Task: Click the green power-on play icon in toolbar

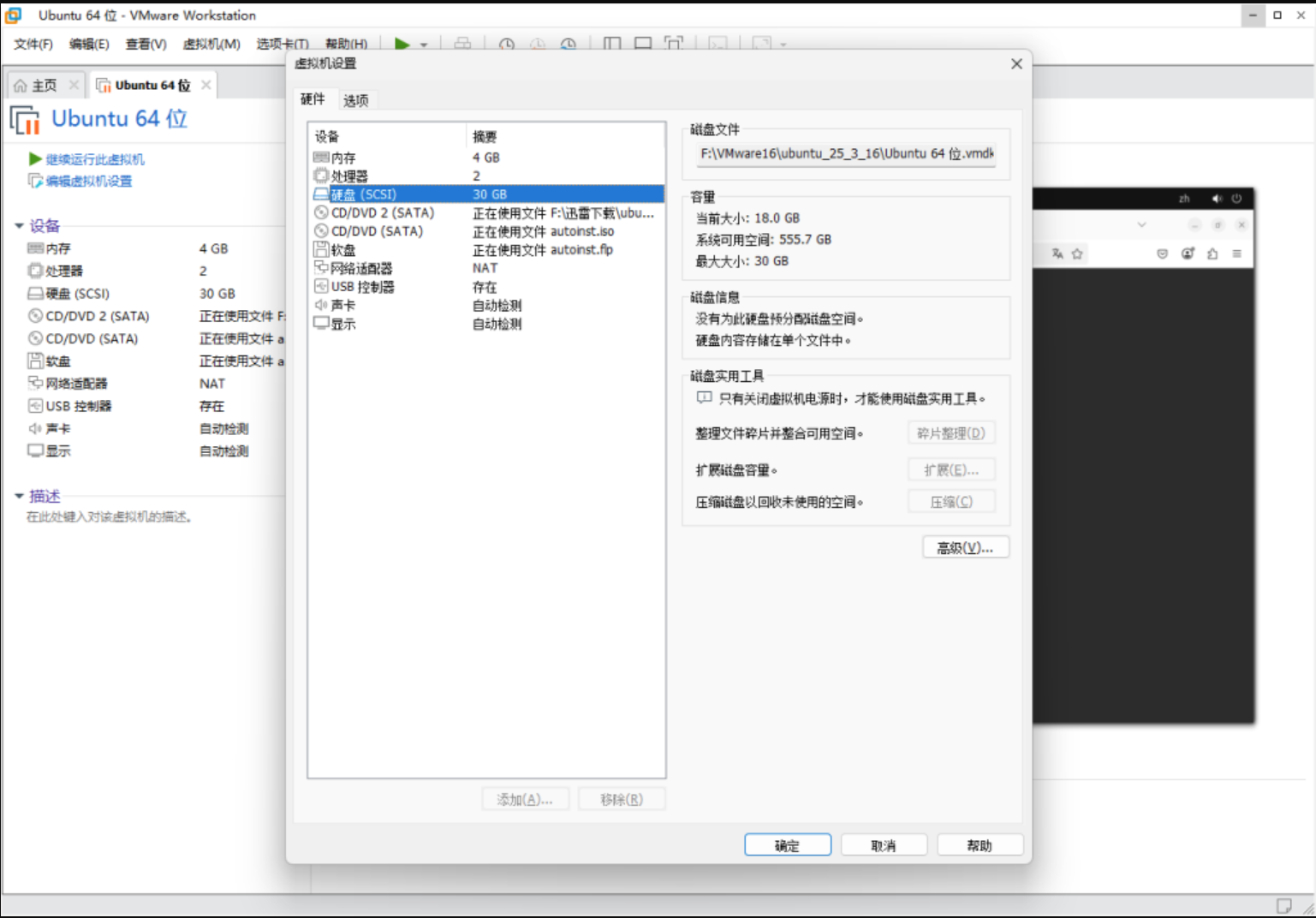Action: [402, 44]
